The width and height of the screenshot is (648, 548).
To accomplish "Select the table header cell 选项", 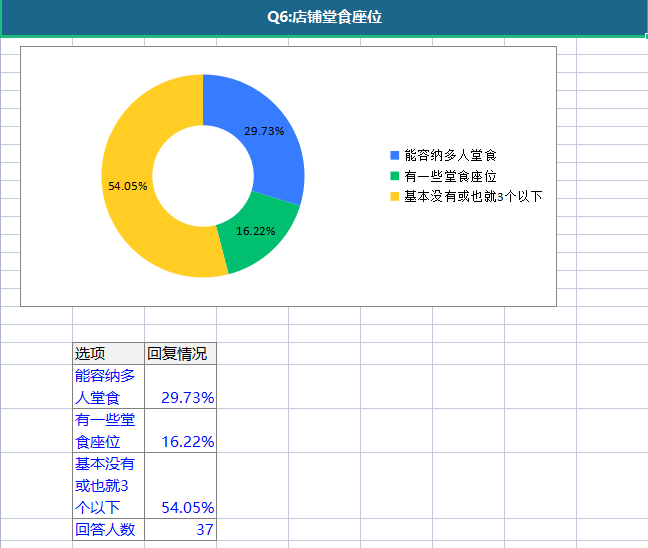I will [x=108, y=354].
